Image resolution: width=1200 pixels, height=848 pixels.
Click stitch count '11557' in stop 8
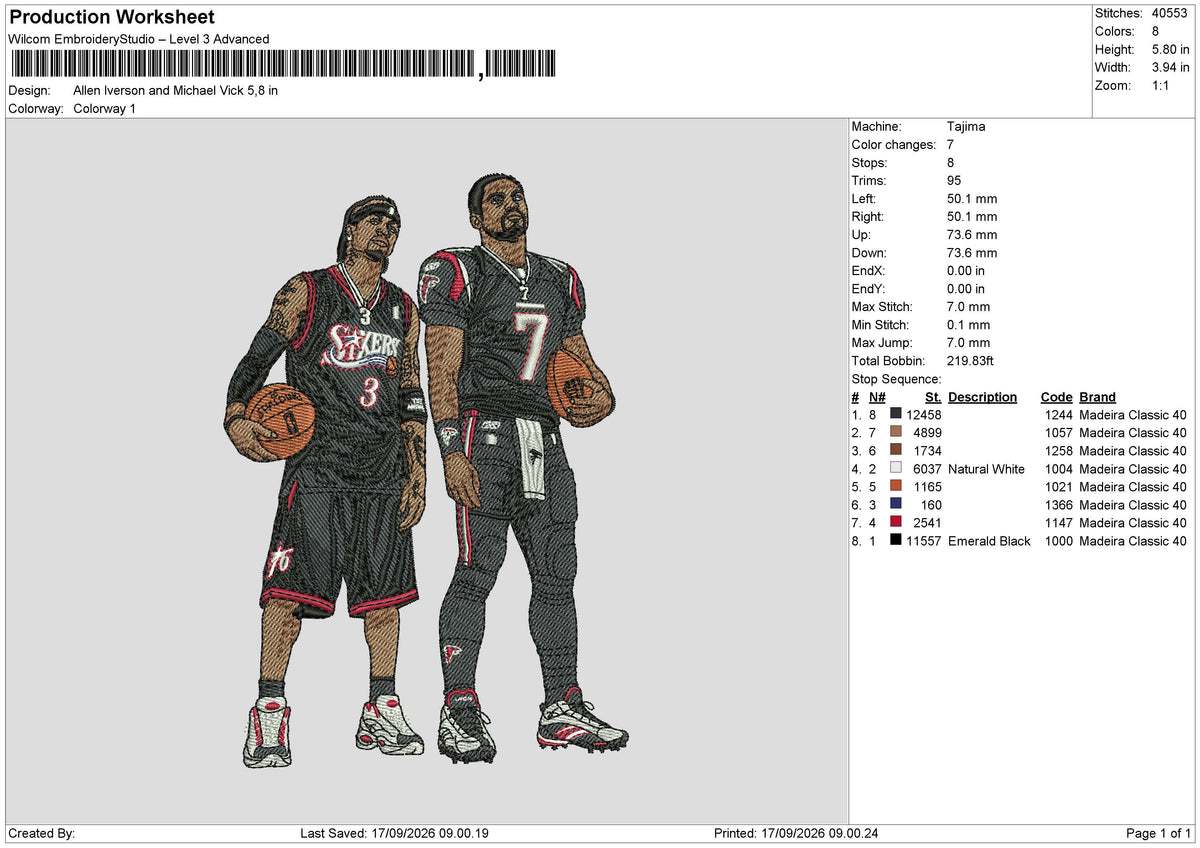pyautogui.click(x=924, y=541)
